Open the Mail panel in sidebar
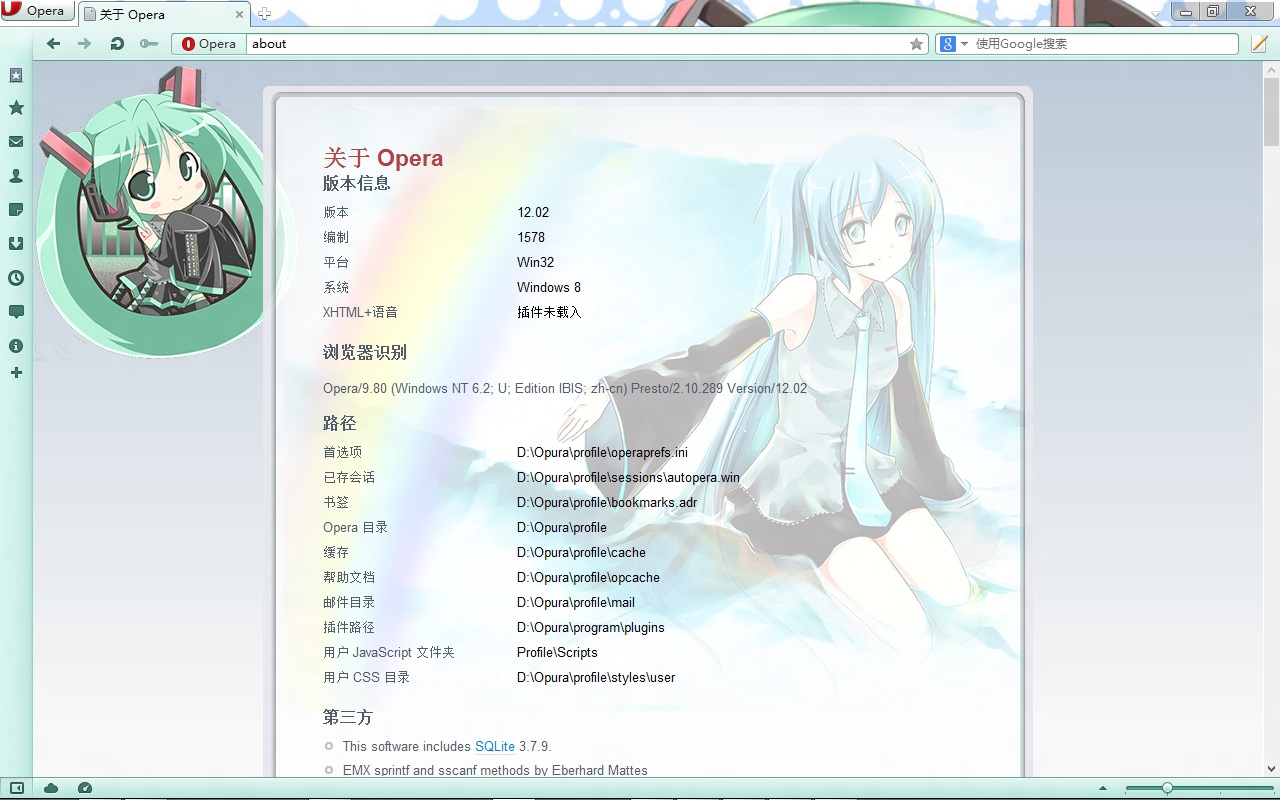 click(16, 142)
